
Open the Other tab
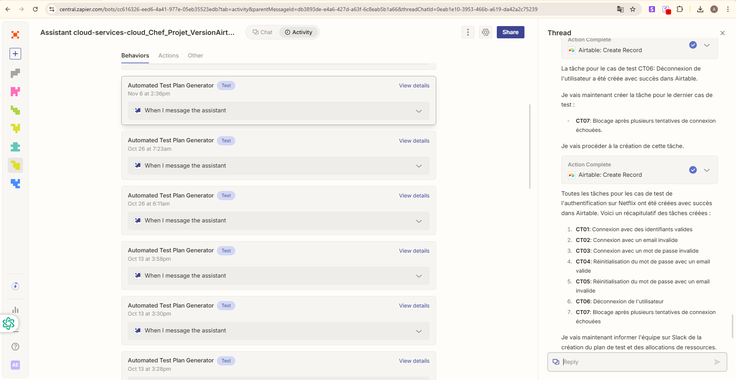coord(195,55)
